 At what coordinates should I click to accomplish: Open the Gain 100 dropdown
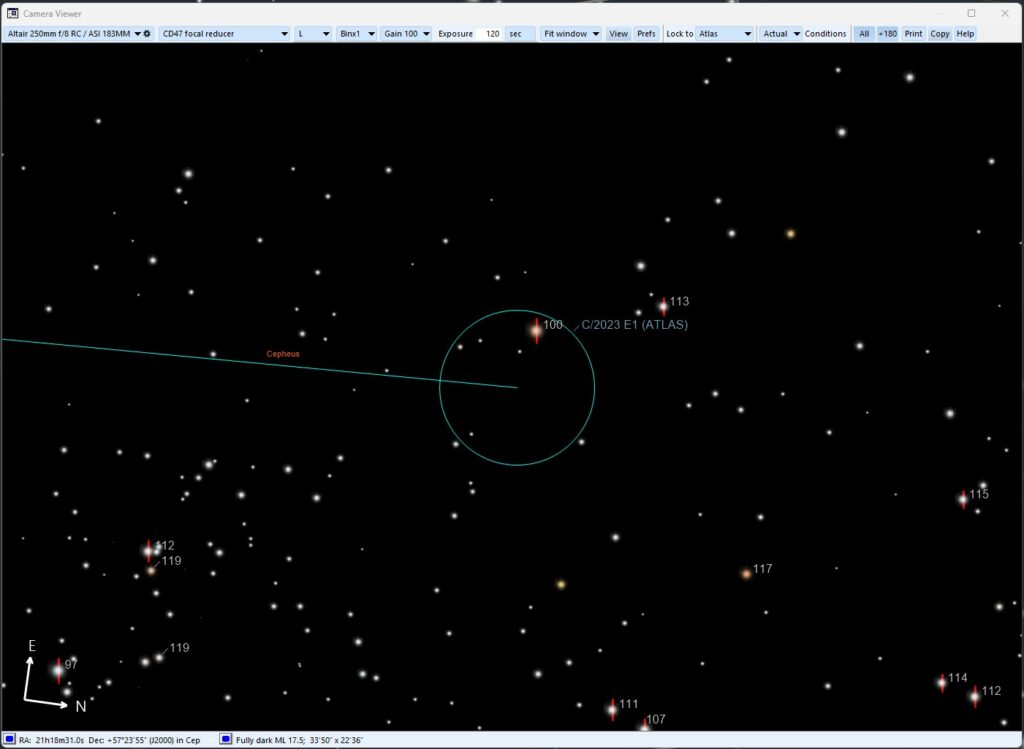coord(406,34)
